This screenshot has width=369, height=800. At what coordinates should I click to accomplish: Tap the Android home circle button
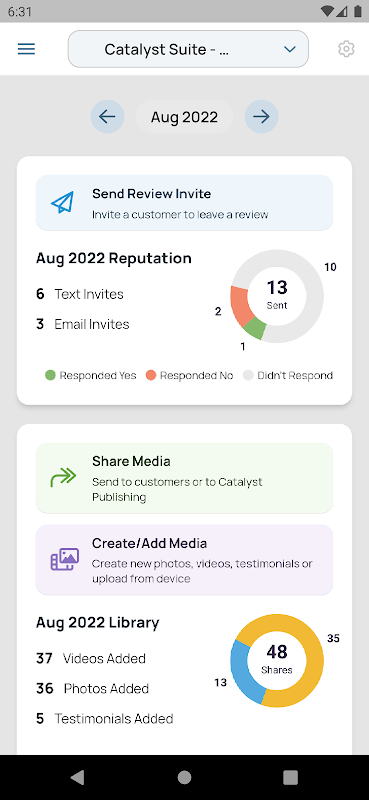click(x=184, y=777)
